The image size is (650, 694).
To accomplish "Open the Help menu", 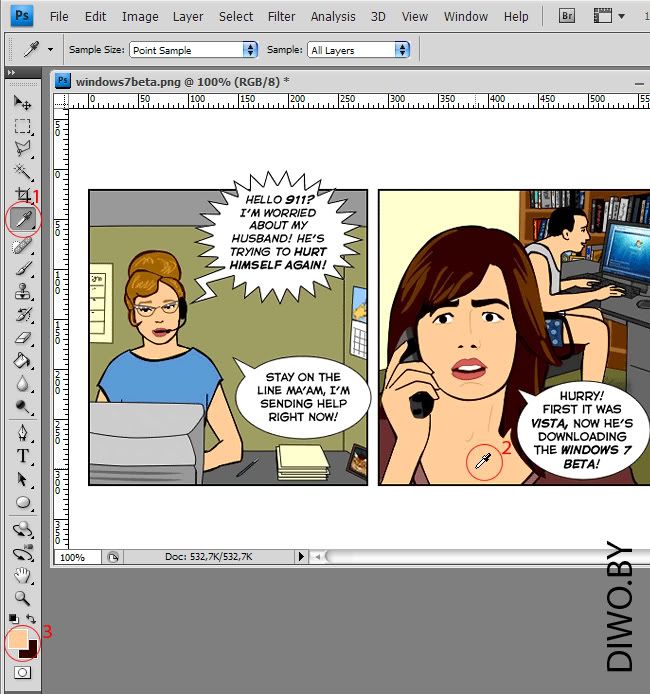I will click(x=516, y=16).
